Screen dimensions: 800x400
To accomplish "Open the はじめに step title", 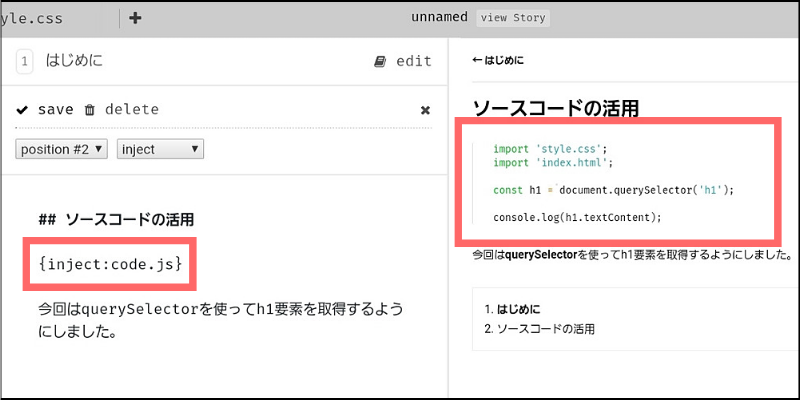I will (x=74, y=61).
